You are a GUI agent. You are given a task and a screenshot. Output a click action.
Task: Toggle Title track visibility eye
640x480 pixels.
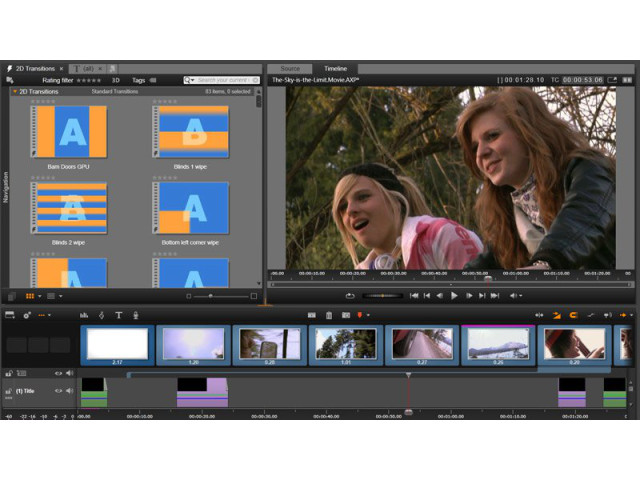coord(58,391)
